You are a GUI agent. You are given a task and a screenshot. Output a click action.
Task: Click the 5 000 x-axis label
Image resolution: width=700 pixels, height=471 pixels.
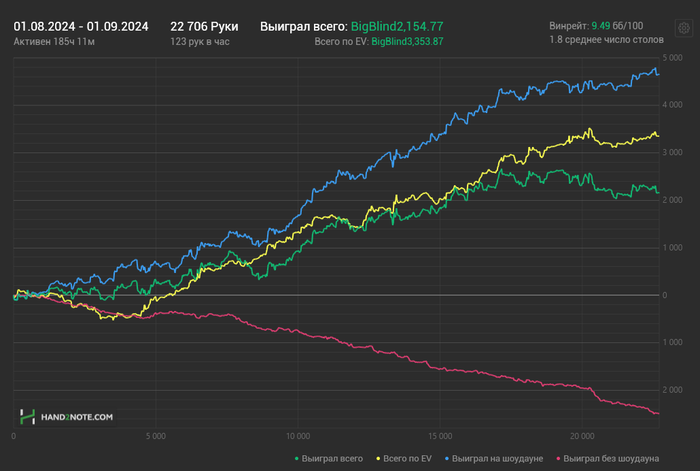[156, 436]
